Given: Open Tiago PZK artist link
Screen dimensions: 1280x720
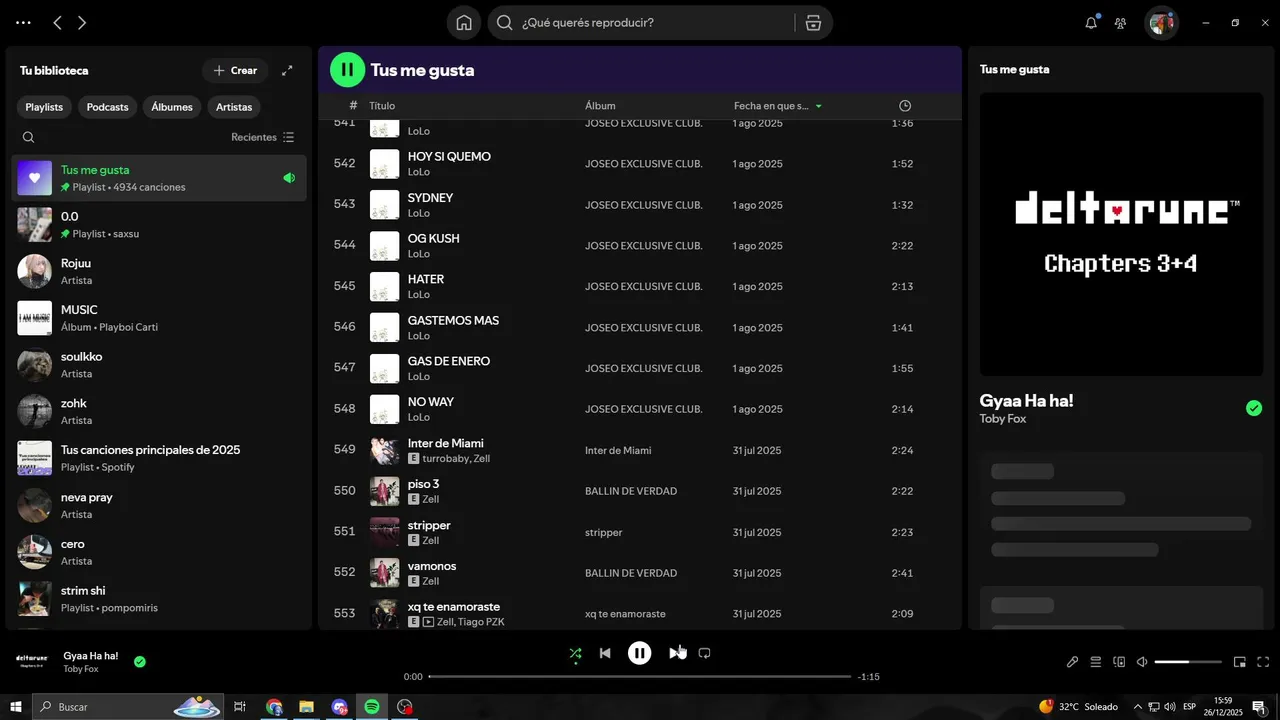Looking at the screenshot, I should pyautogui.click(x=482, y=622).
